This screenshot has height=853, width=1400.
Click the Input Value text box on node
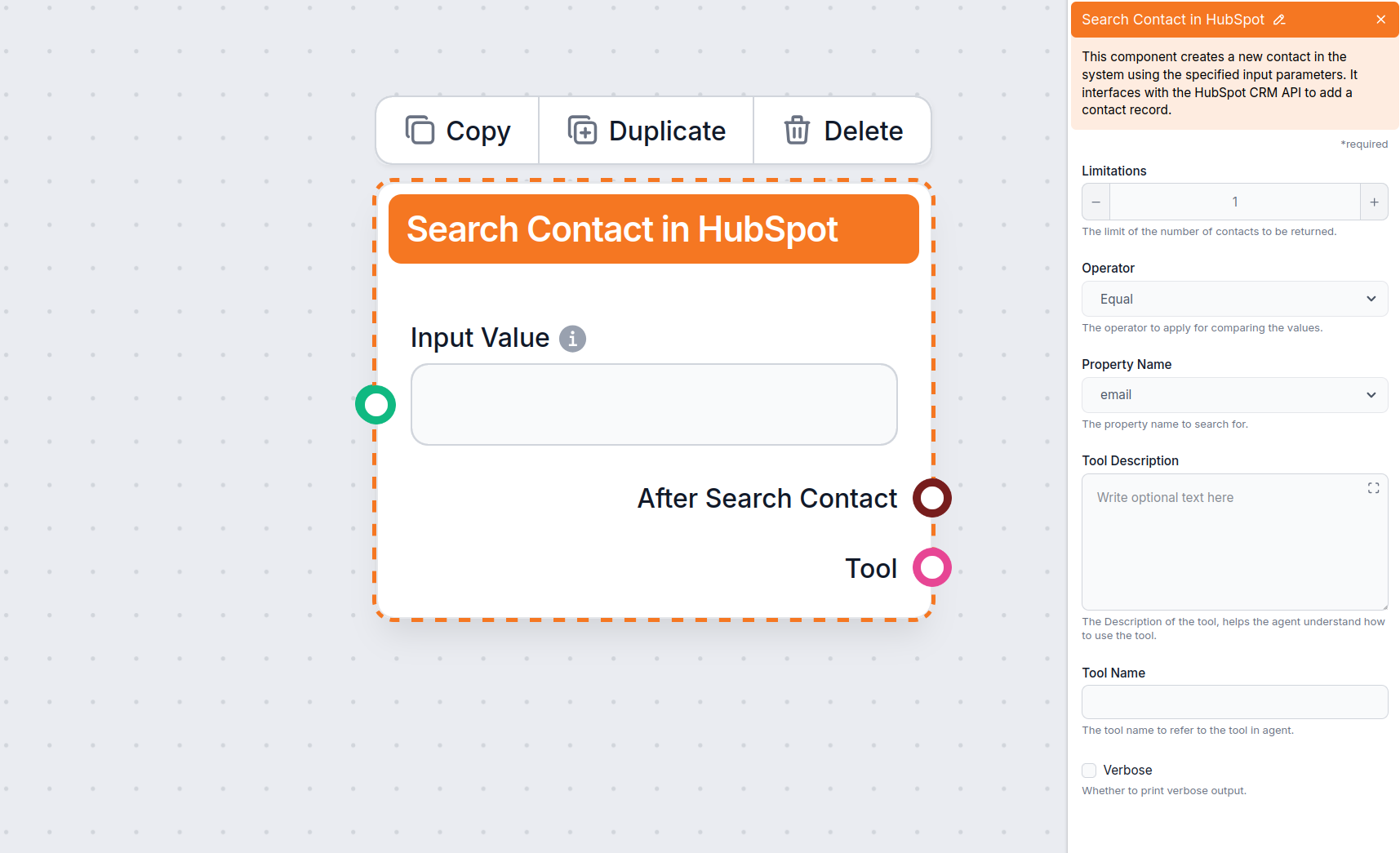pyautogui.click(x=653, y=404)
